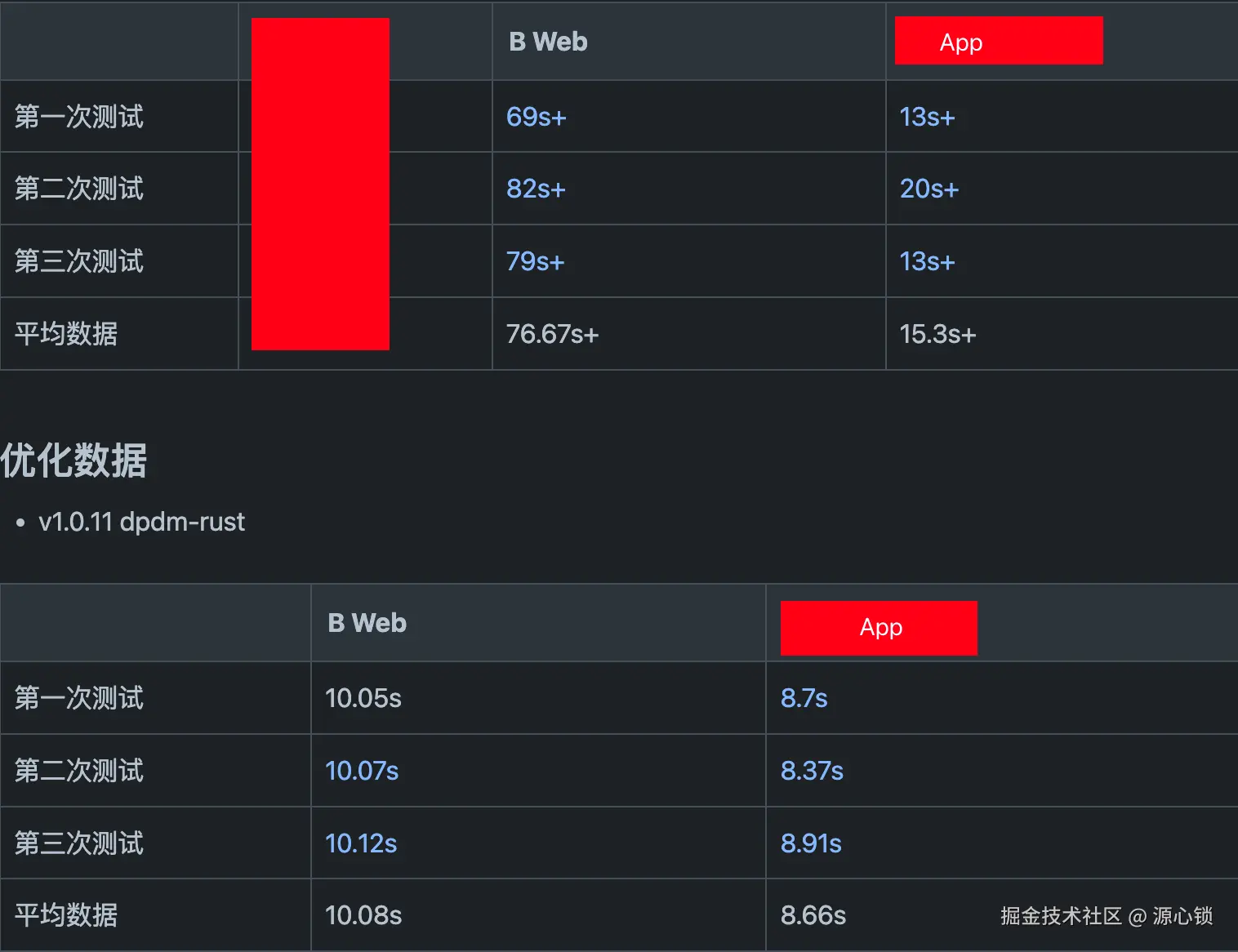This screenshot has height=952, width=1238.
Task: Open the 10.12s third test link
Action: pos(361,843)
